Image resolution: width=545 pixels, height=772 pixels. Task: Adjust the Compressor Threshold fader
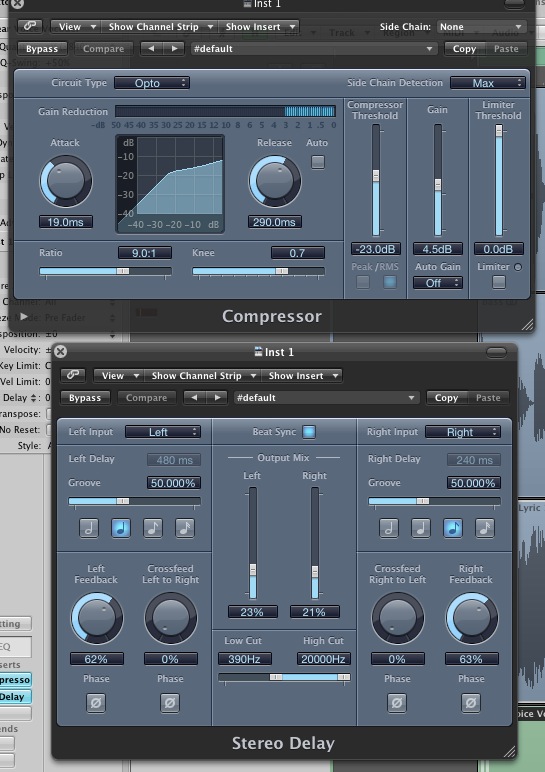tap(376, 180)
